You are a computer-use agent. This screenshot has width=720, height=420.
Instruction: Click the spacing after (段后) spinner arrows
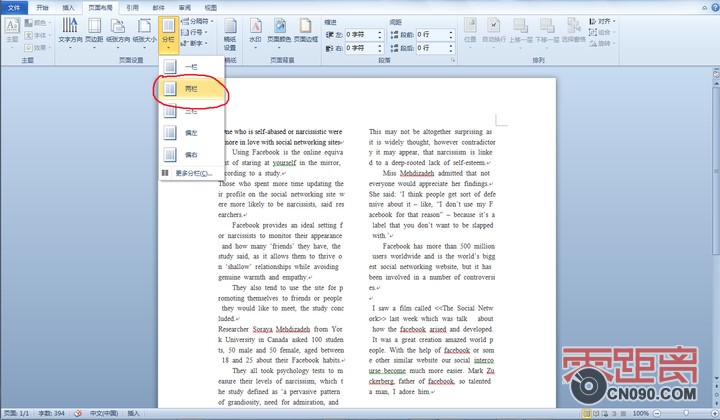[x=451, y=48]
